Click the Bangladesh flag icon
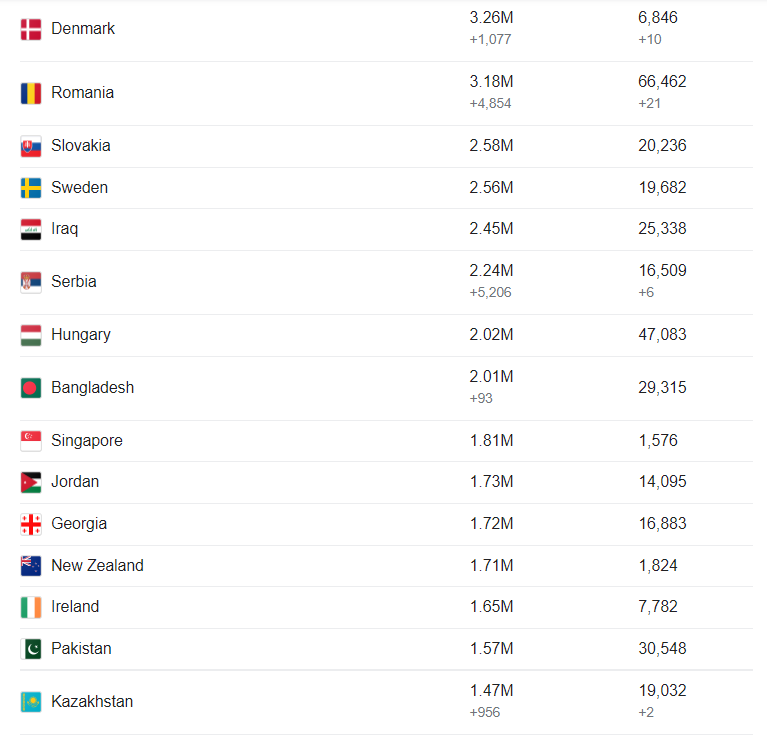This screenshot has width=767, height=742. (31, 388)
